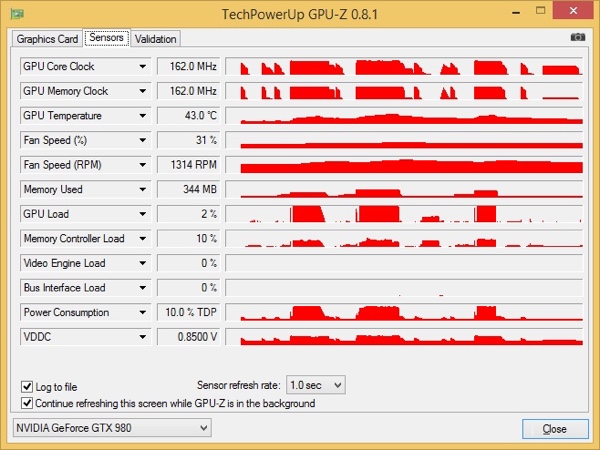This screenshot has width=600, height=450.
Task: Click the GPU-Z app icon in title bar
Action: [x=17, y=14]
